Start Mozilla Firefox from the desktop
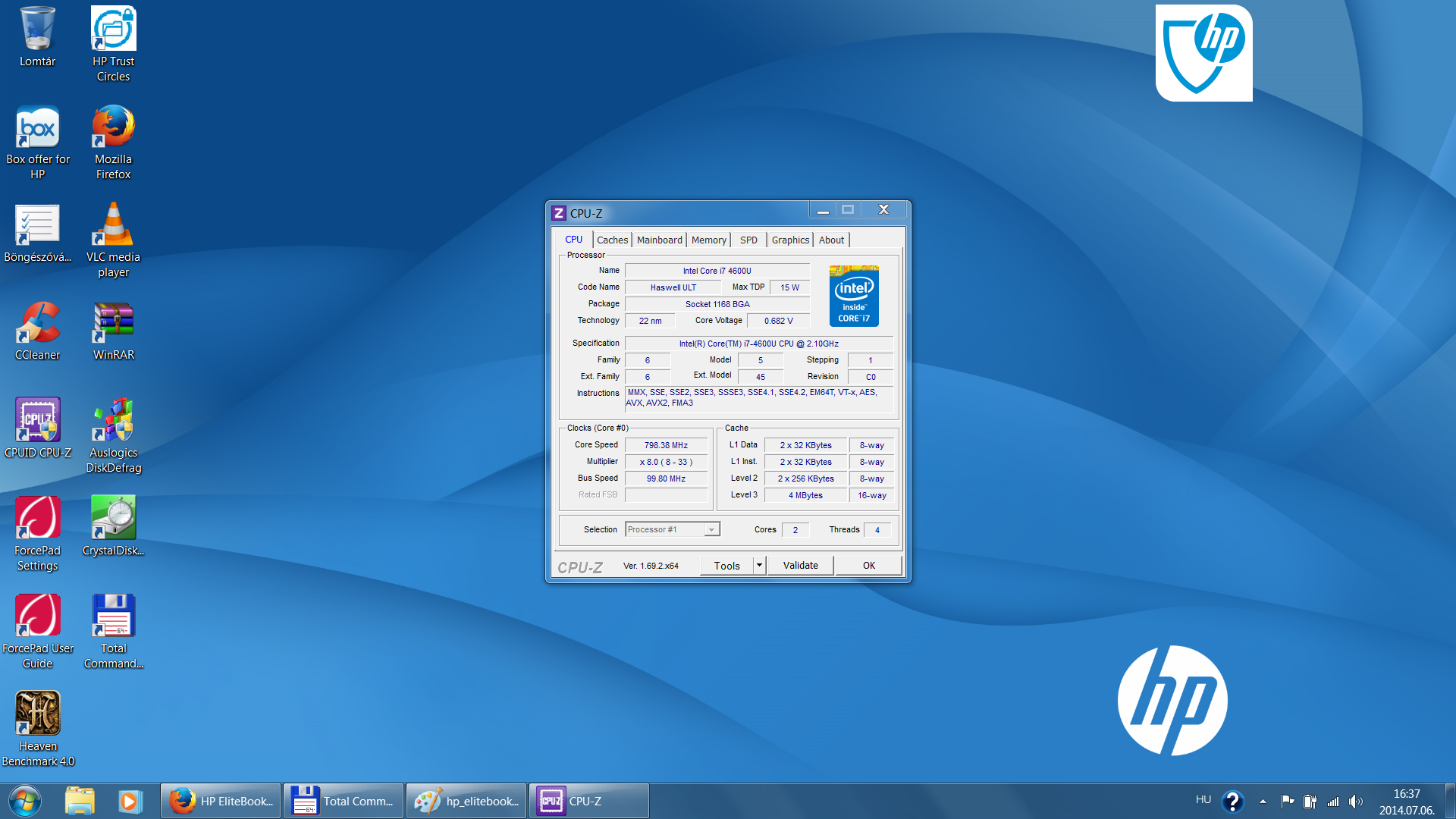The width and height of the screenshot is (1456, 819). (113, 129)
